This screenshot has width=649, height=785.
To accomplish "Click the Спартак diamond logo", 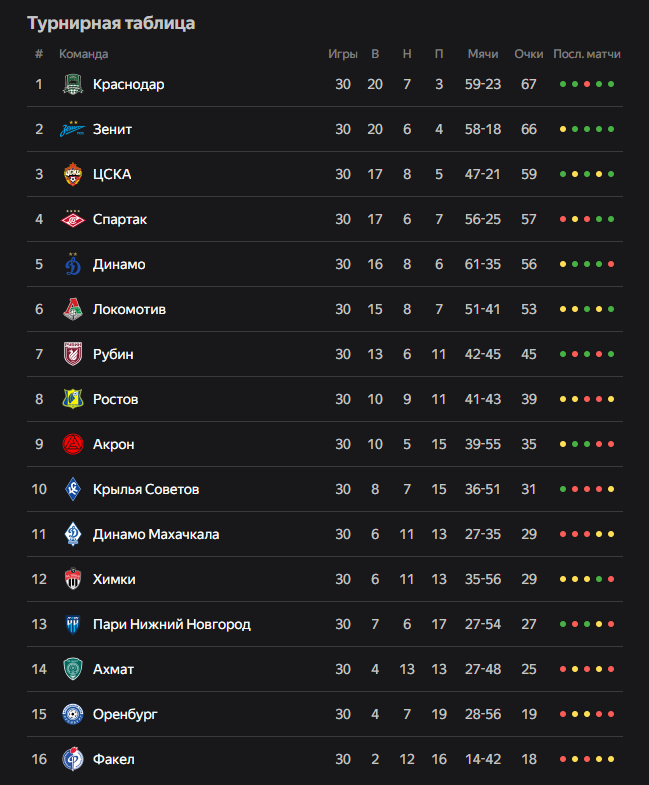I will [73, 219].
